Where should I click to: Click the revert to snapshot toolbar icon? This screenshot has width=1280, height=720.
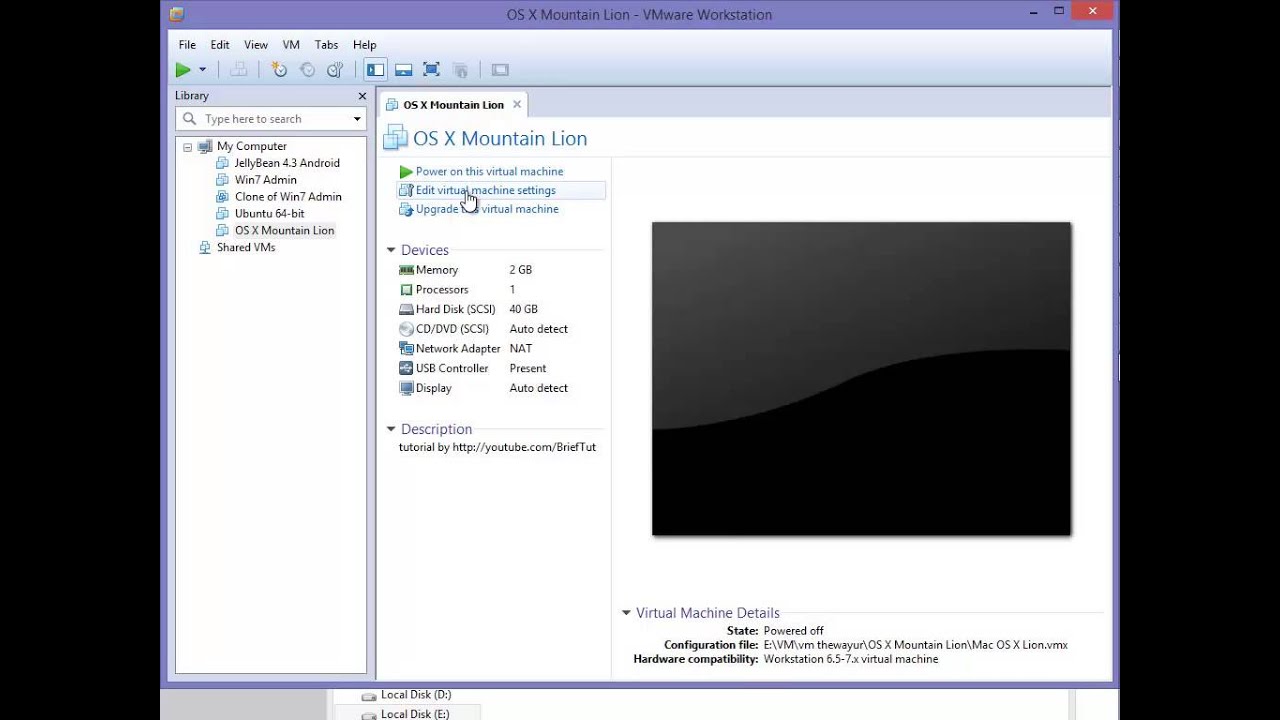[x=307, y=70]
